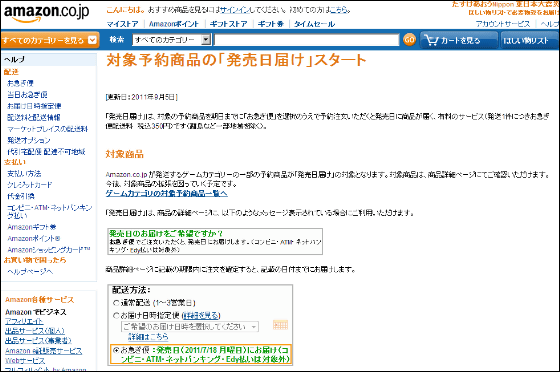This screenshot has height=372, width=560.
Task: Open クレジットカード sidebar link
Action: point(30,185)
